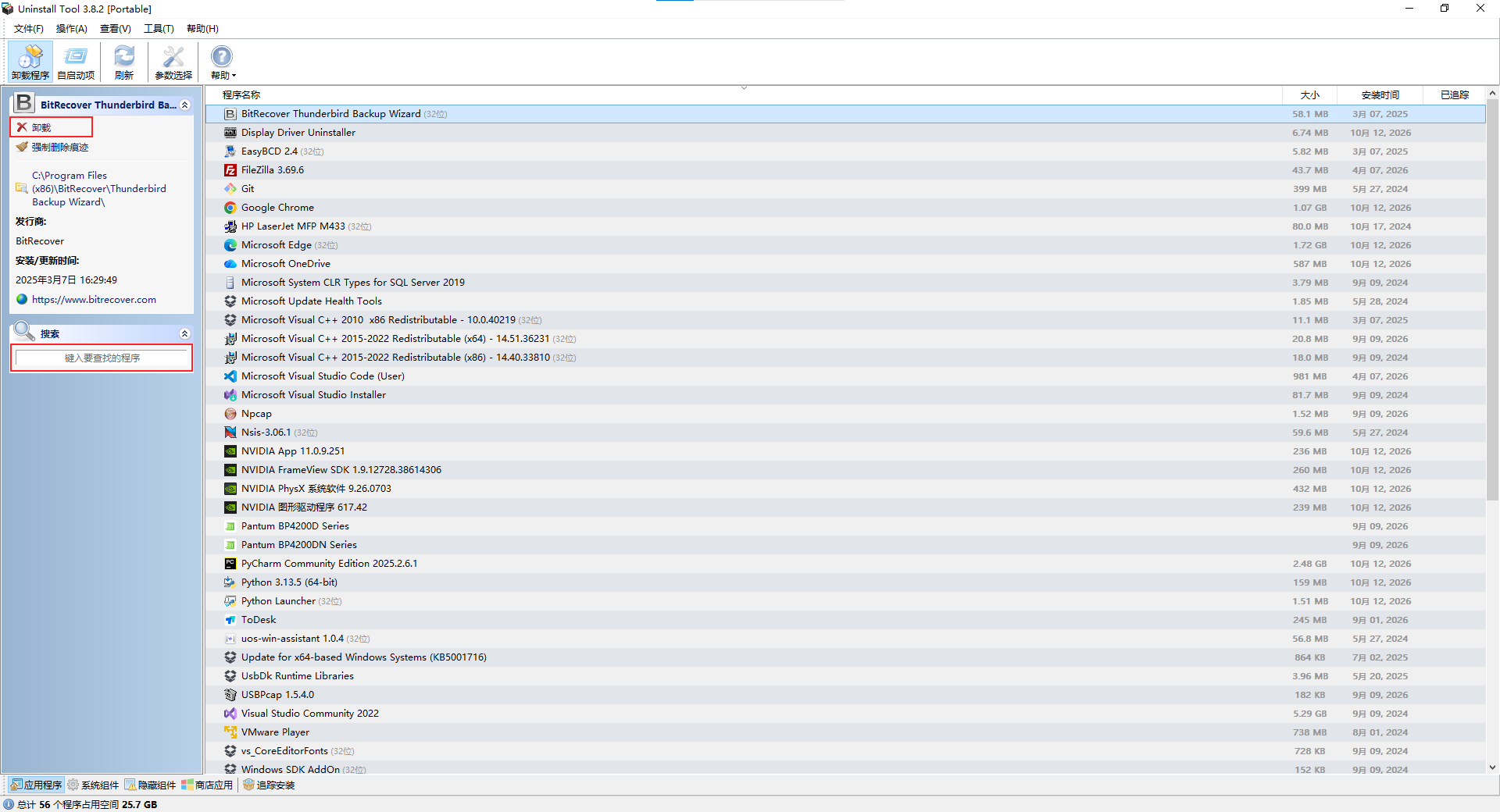
Task: Open the 自启动项 startup manager icon
Action: (x=76, y=62)
